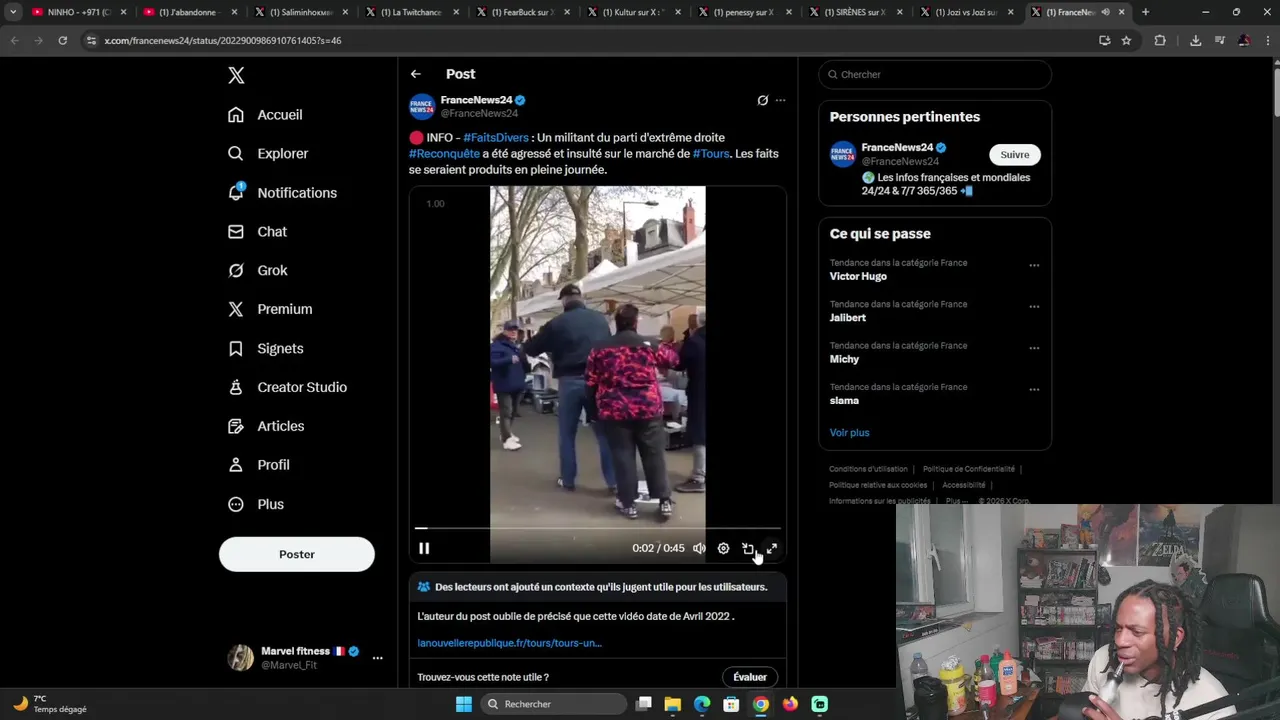Screen dimensions: 1280x720
Task: Click the browser address bar
Action: 590,40
